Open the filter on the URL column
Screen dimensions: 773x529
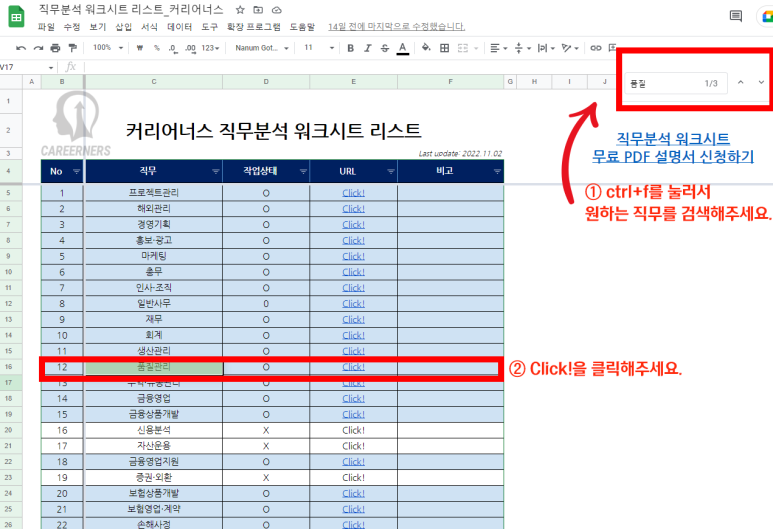pos(391,172)
